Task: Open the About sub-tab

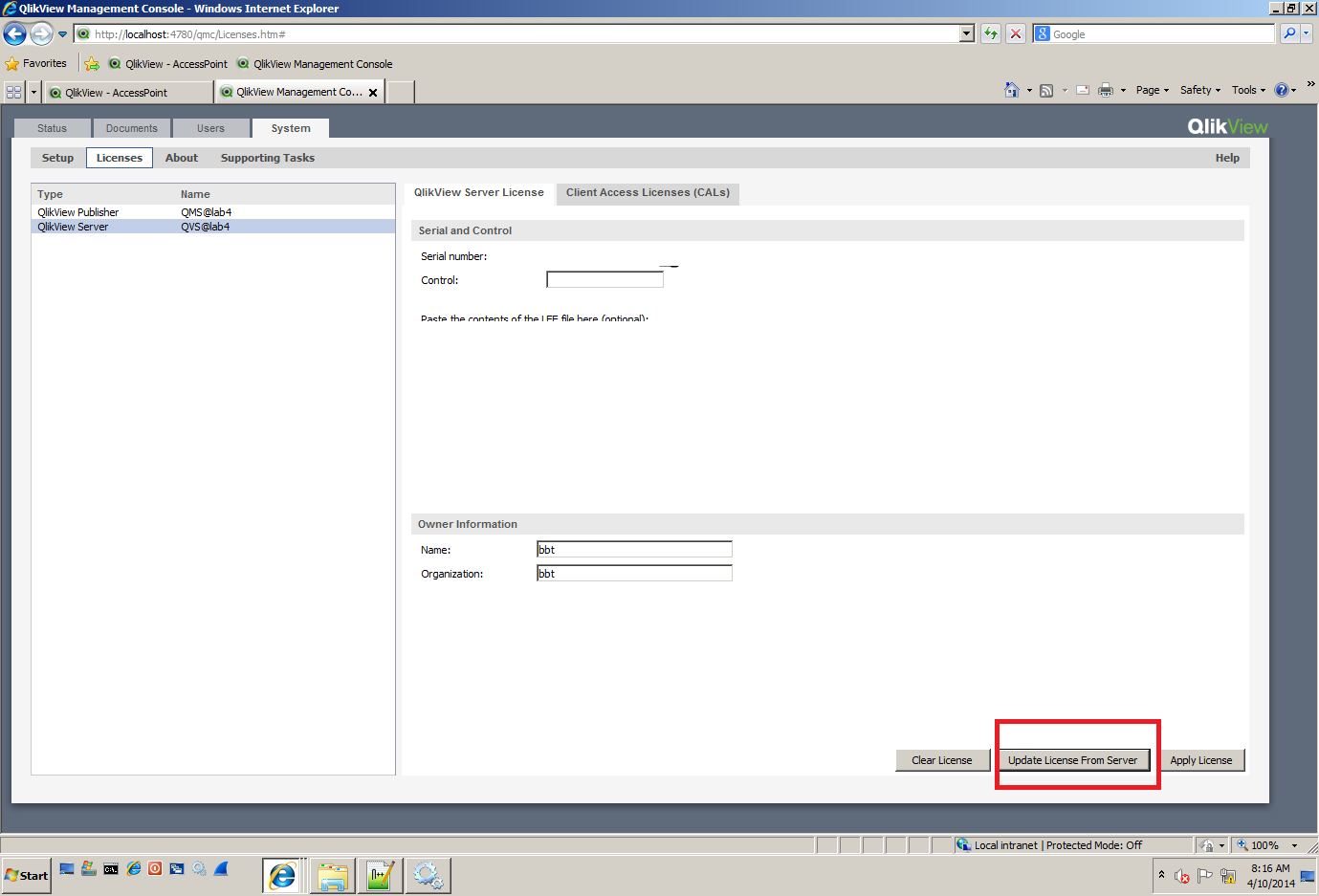Action: (182, 158)
